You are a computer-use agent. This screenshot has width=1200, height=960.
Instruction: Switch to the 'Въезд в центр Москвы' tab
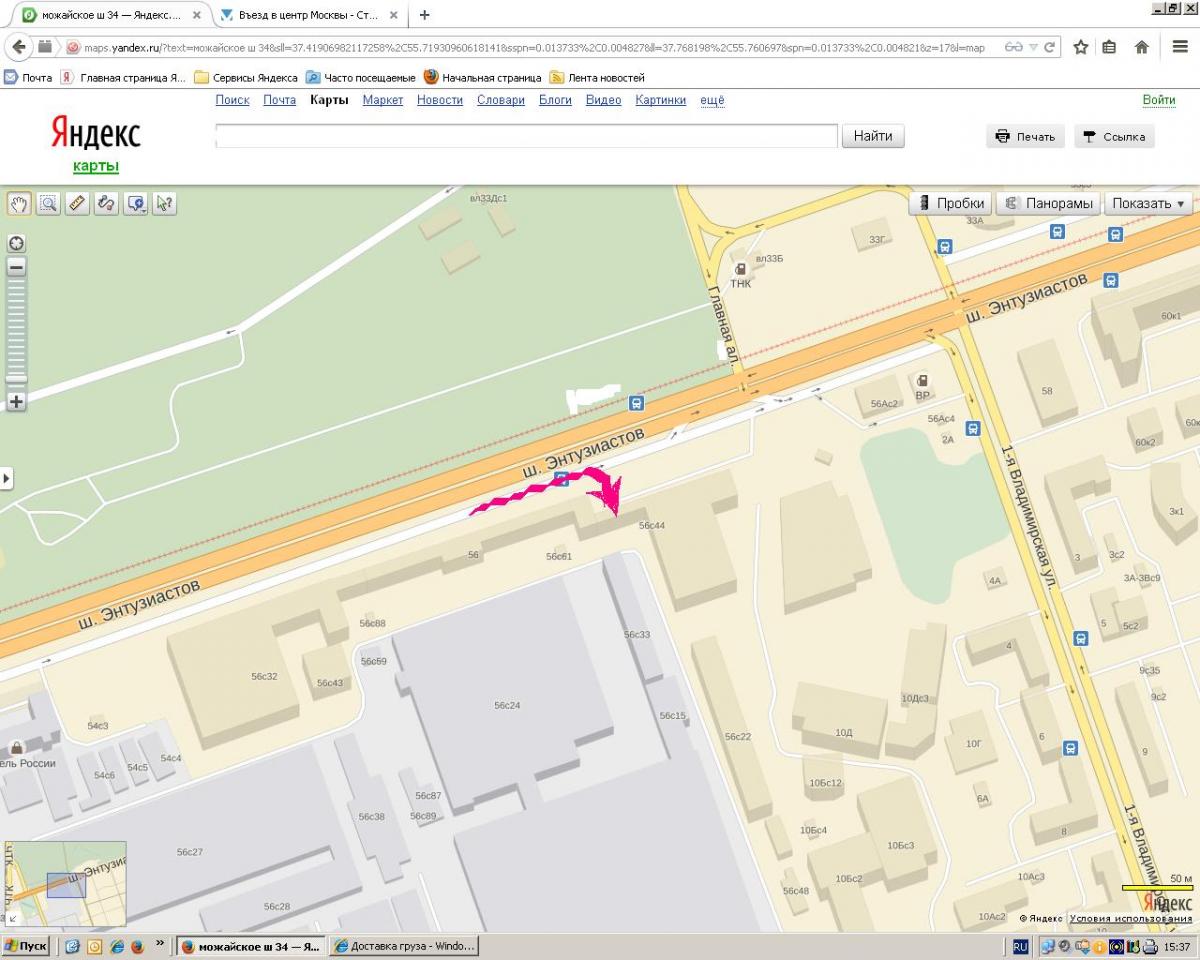pos(309,15)
